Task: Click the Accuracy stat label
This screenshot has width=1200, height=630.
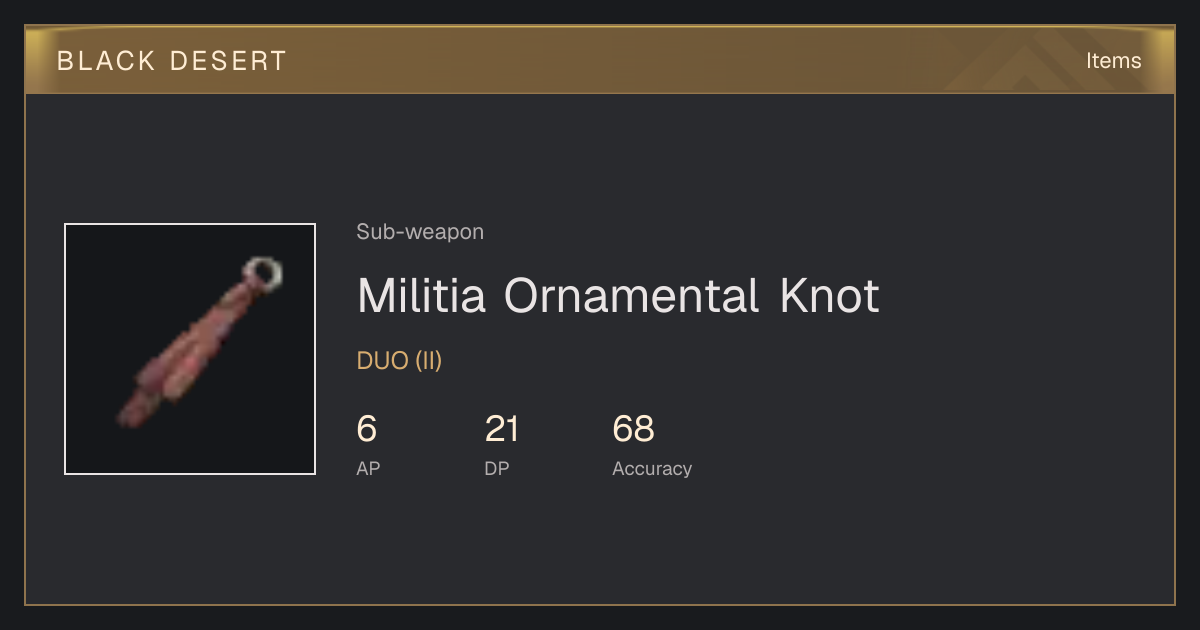Action: tap(652, 468)
